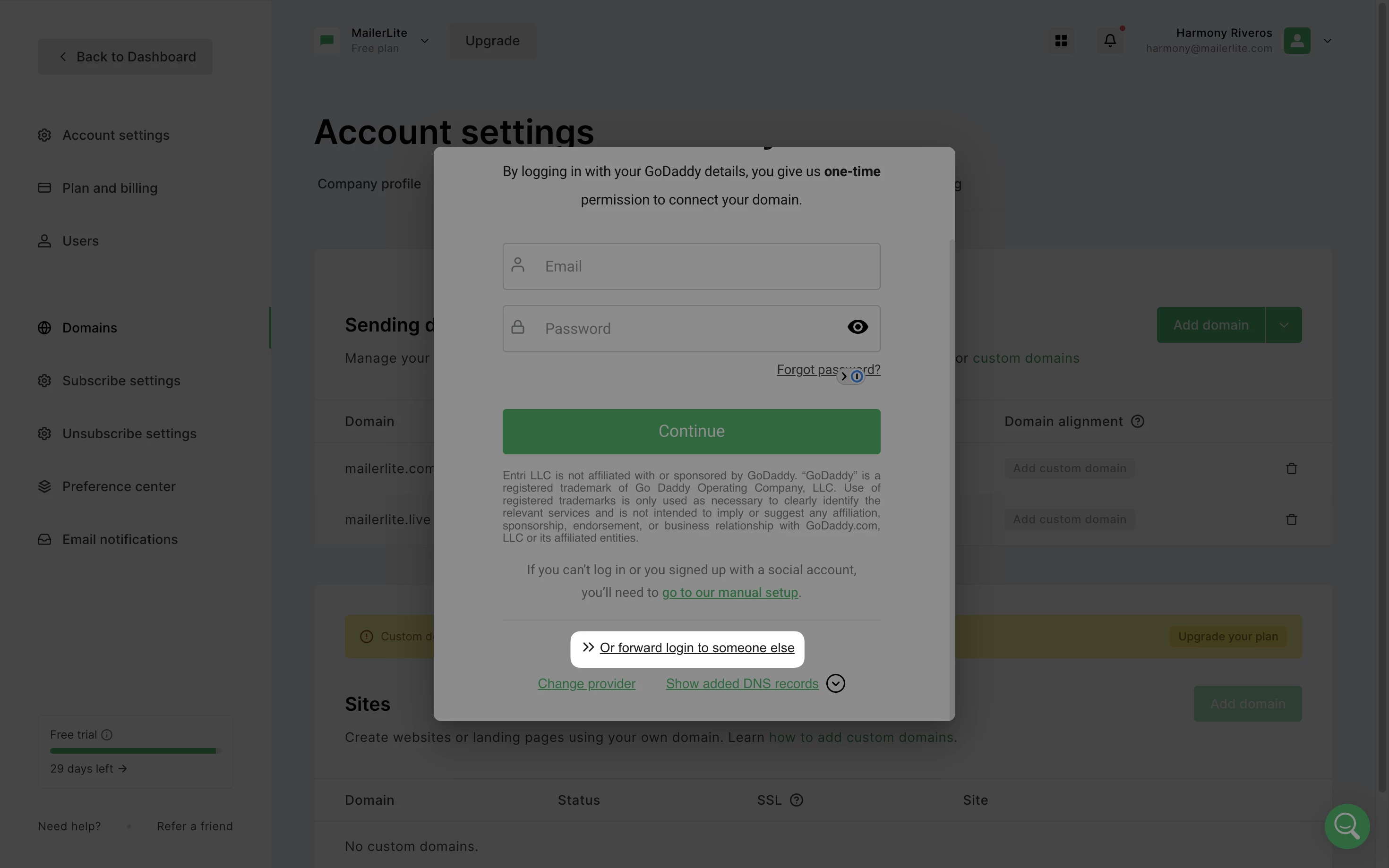Click Or forward login to someone else
The height and width of the screenshot is (868, 1389).
pyautogui.click(x=696, y=648)
